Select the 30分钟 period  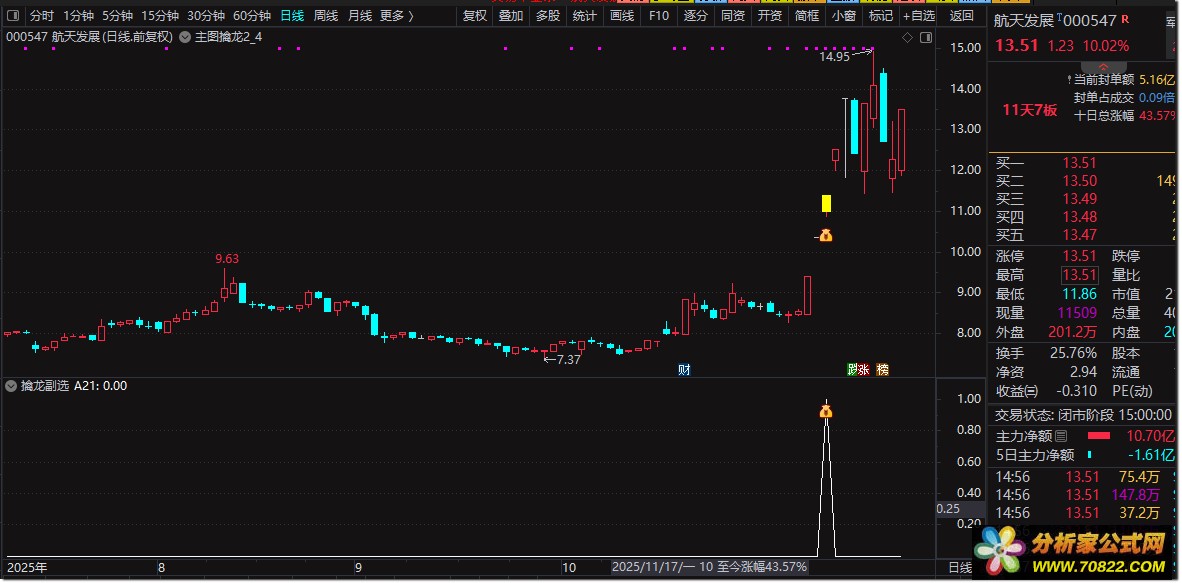206,15
